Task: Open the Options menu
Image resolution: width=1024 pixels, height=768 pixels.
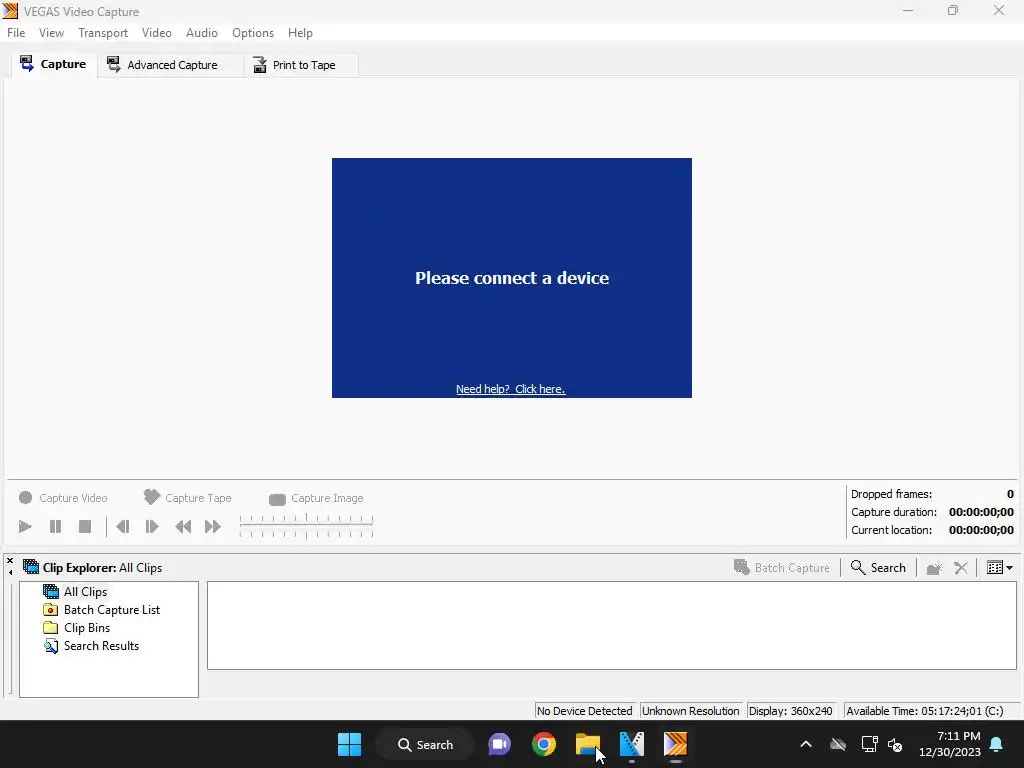Action: (x=253, y=33)
